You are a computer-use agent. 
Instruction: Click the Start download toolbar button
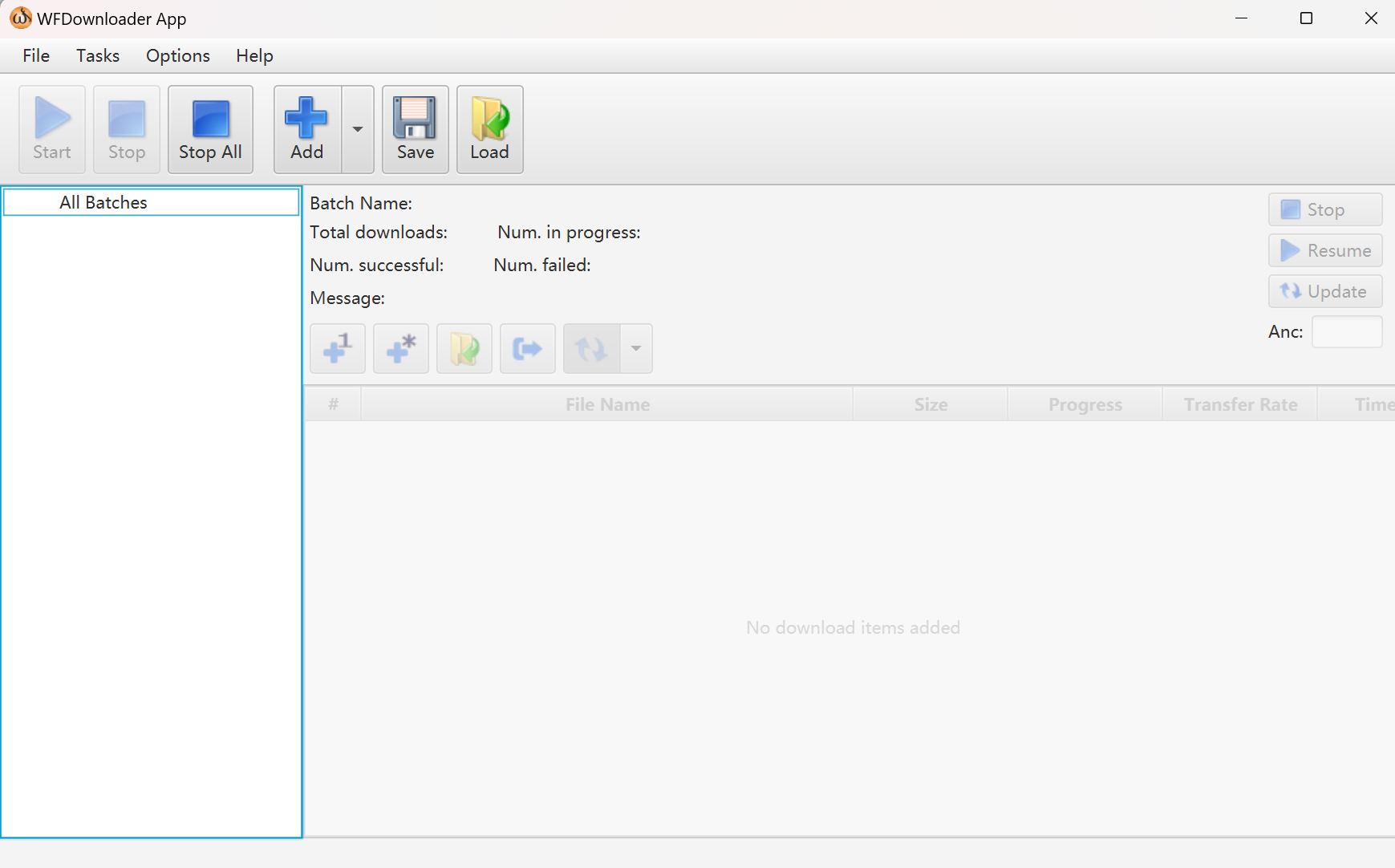point(52,129)
